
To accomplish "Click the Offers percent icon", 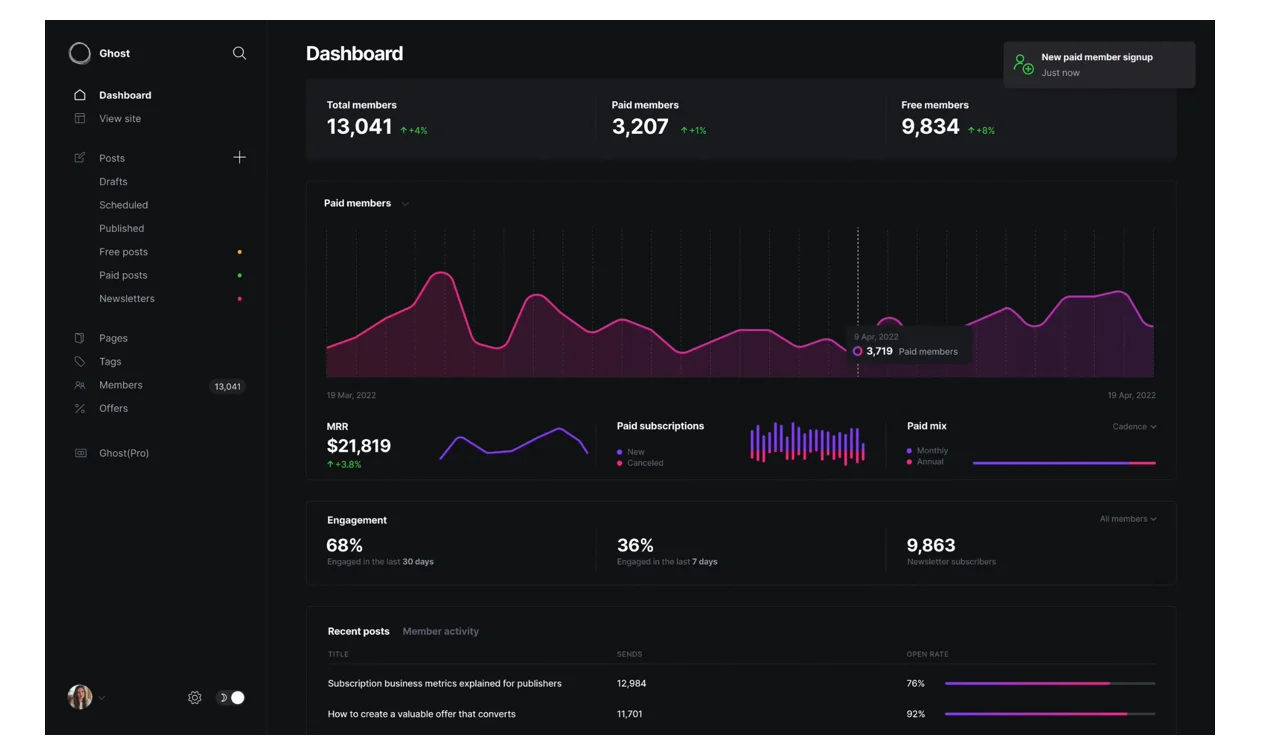I will pyautogui.click(x=79, y=408).
